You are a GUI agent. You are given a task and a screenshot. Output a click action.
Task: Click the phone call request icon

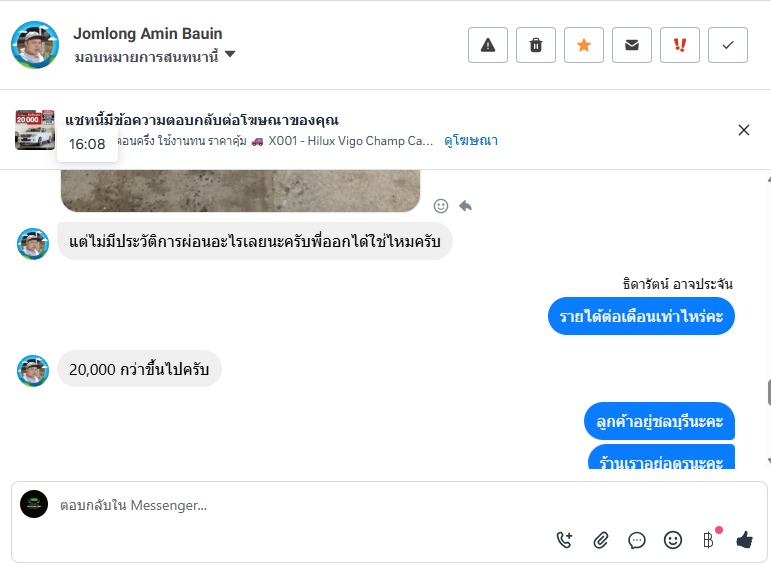565,540
